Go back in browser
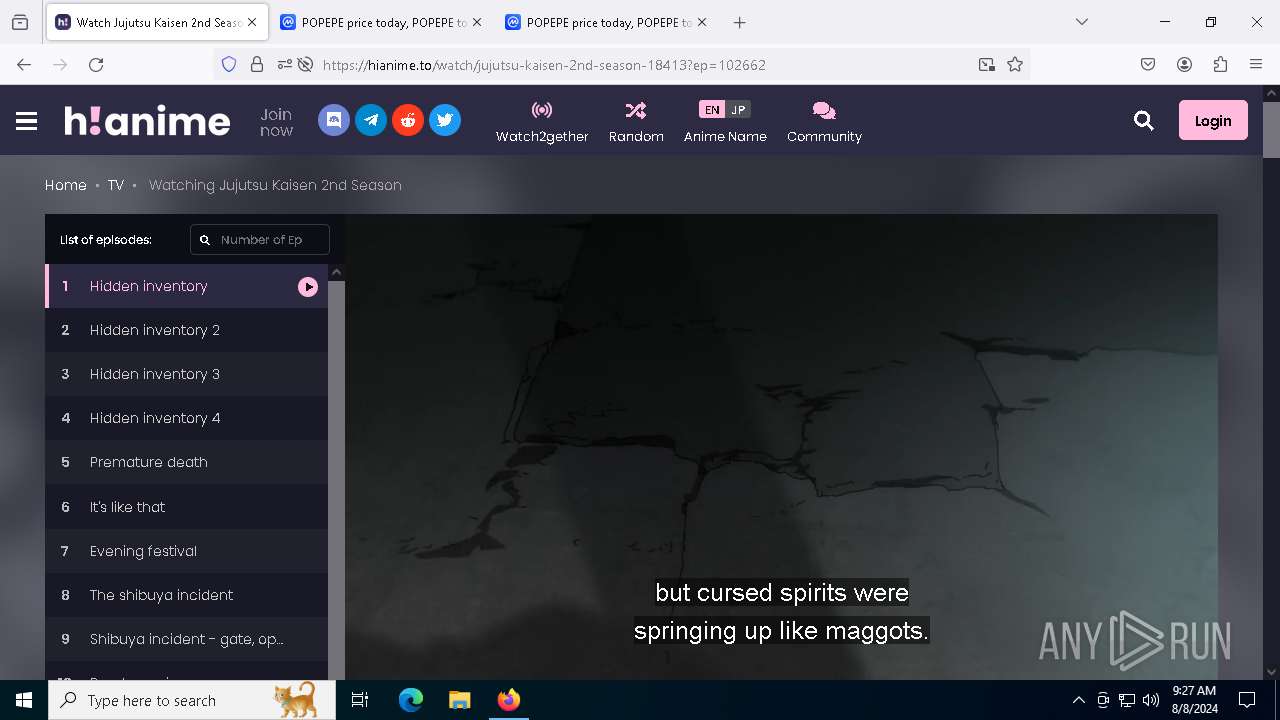 pyautogui.click(x=24, y=64)
